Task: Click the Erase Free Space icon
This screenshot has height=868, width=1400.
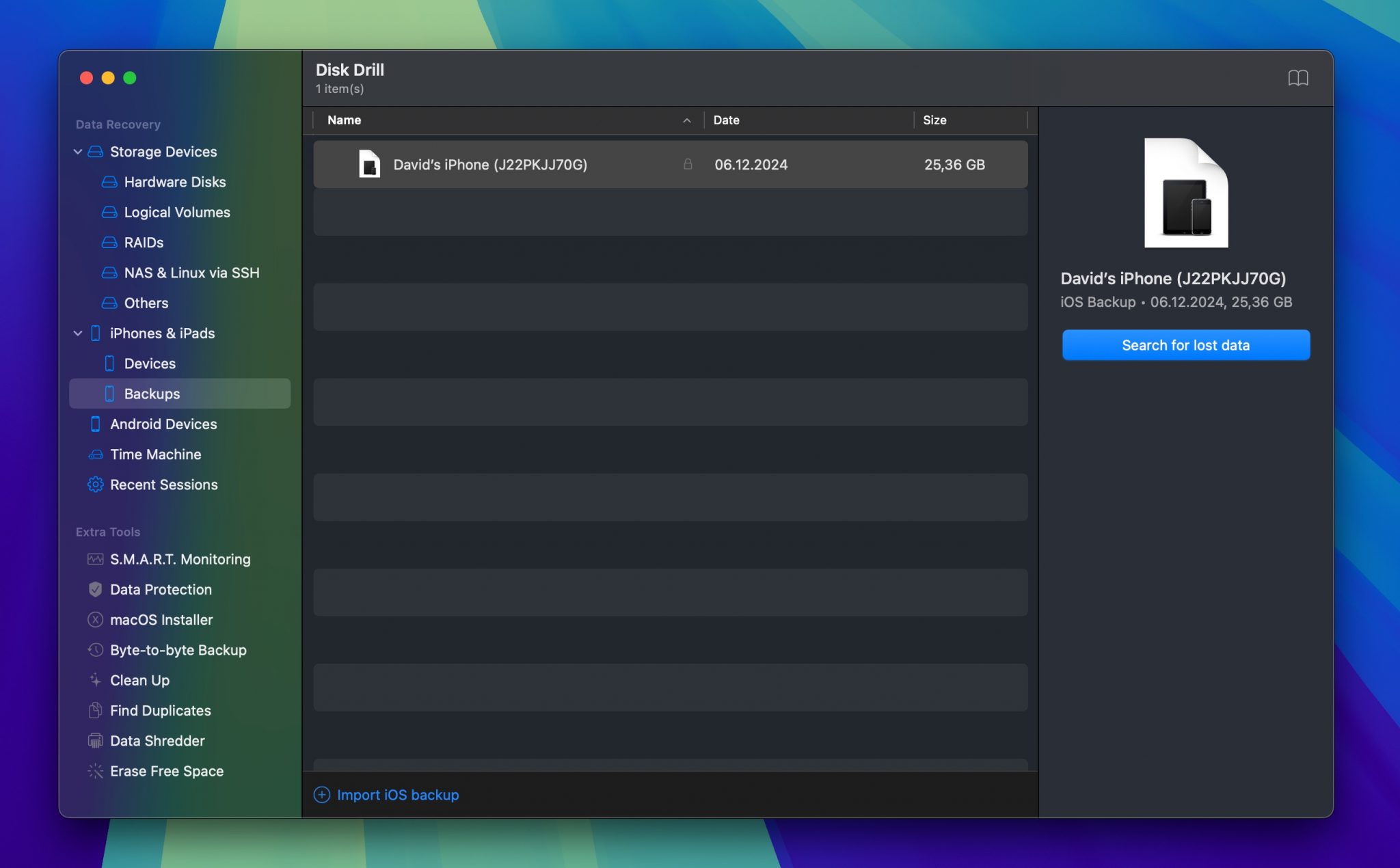Action: [x=95, y=771]
